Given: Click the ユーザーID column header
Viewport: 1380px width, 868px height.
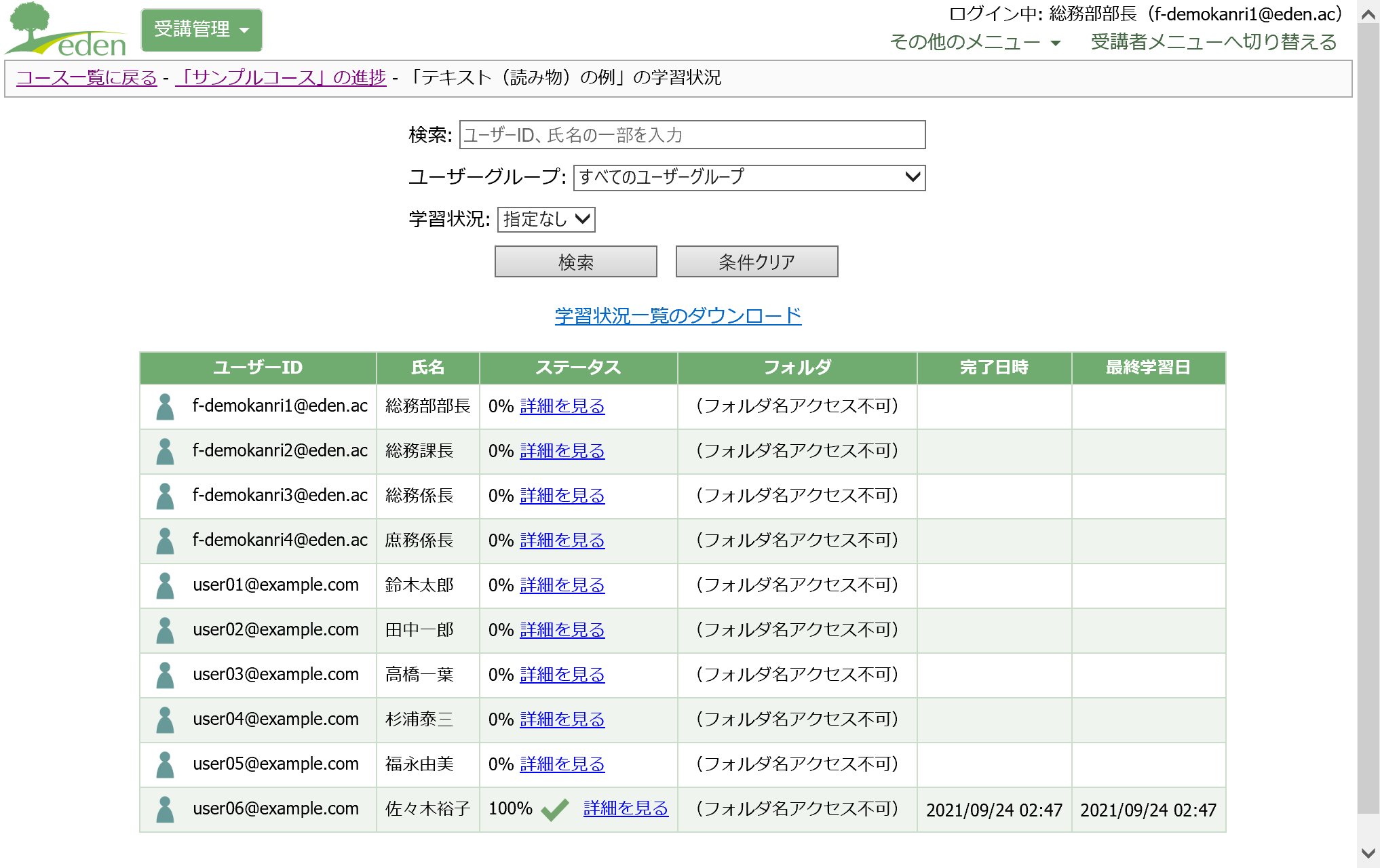Looking at the screenshot, I should tap(258, 368).
